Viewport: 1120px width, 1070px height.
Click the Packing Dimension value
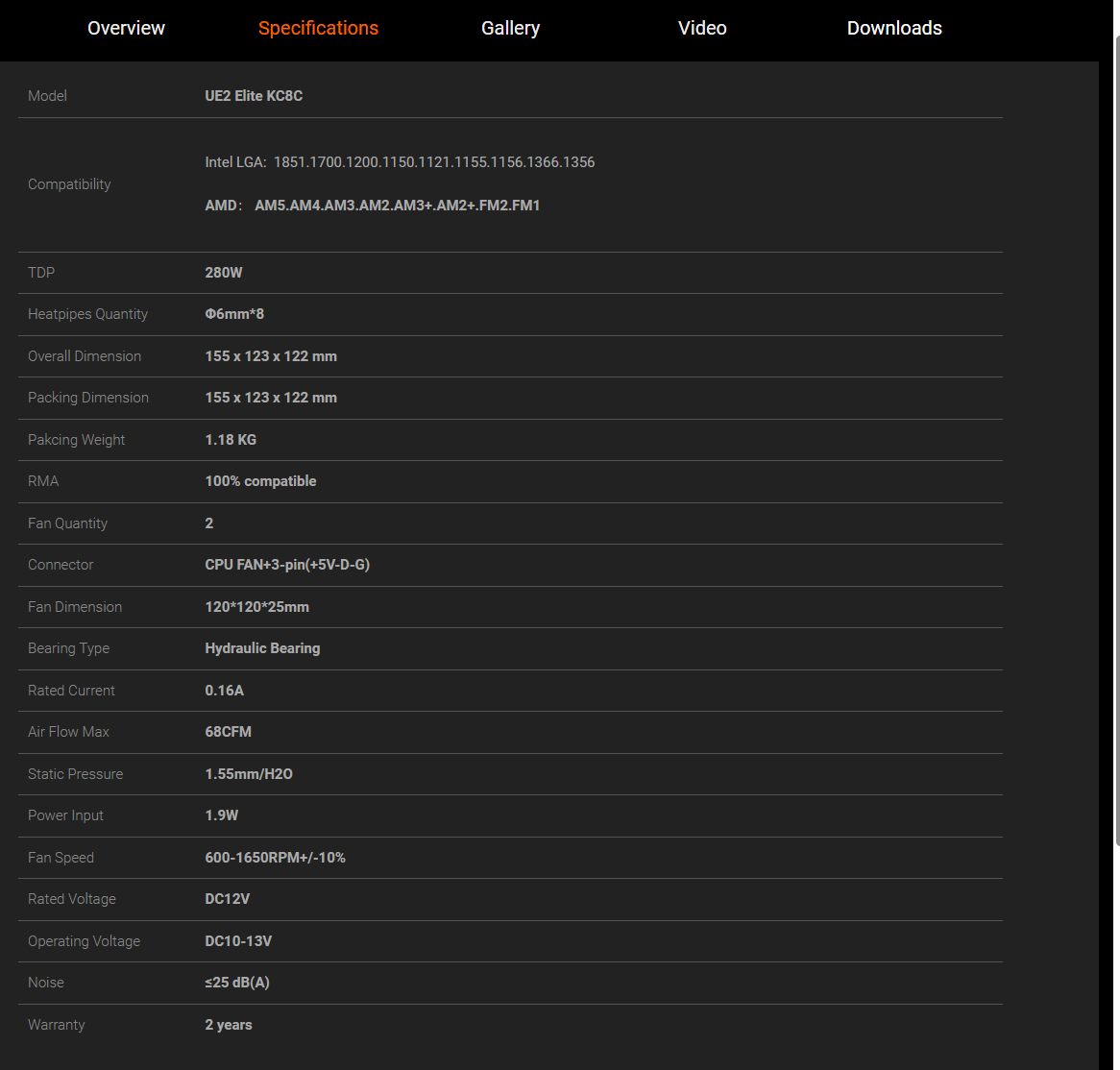tap(271, 398)
